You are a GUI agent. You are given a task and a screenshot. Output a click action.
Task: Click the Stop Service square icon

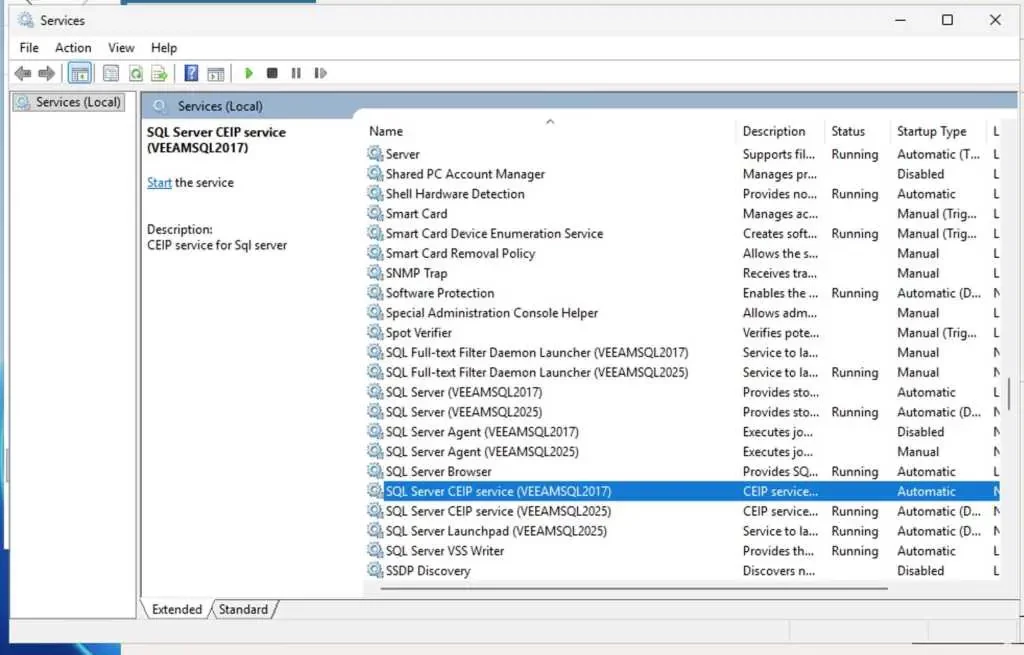click(272, 73)
